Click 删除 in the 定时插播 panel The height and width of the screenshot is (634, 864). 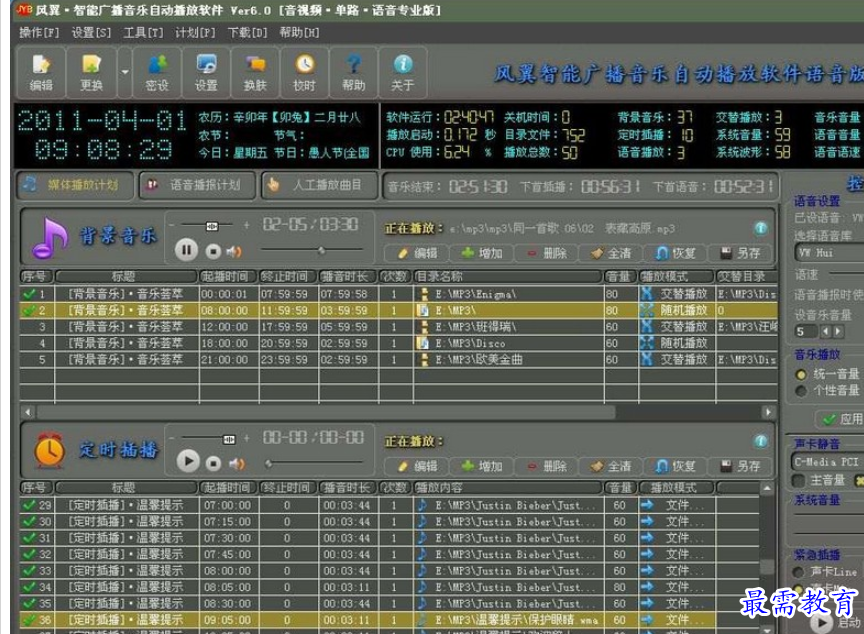[547, 466]
